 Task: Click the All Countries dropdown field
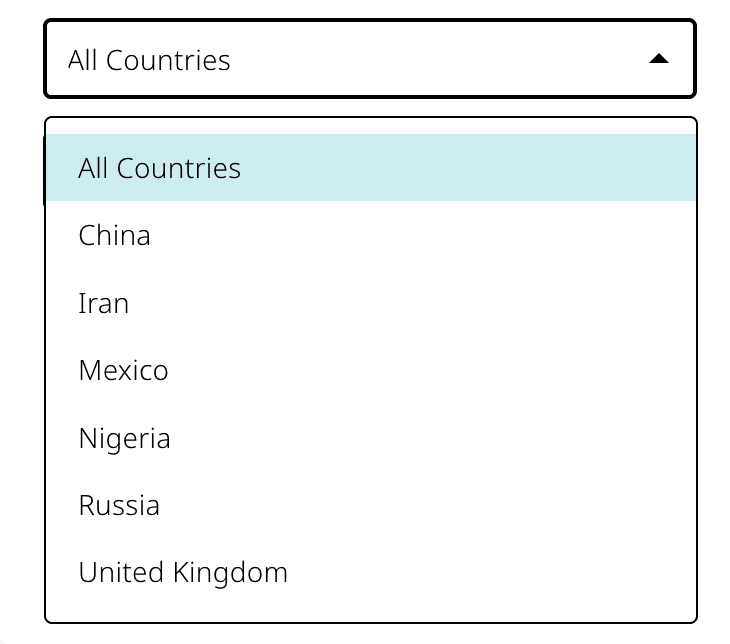coord(369,60)
